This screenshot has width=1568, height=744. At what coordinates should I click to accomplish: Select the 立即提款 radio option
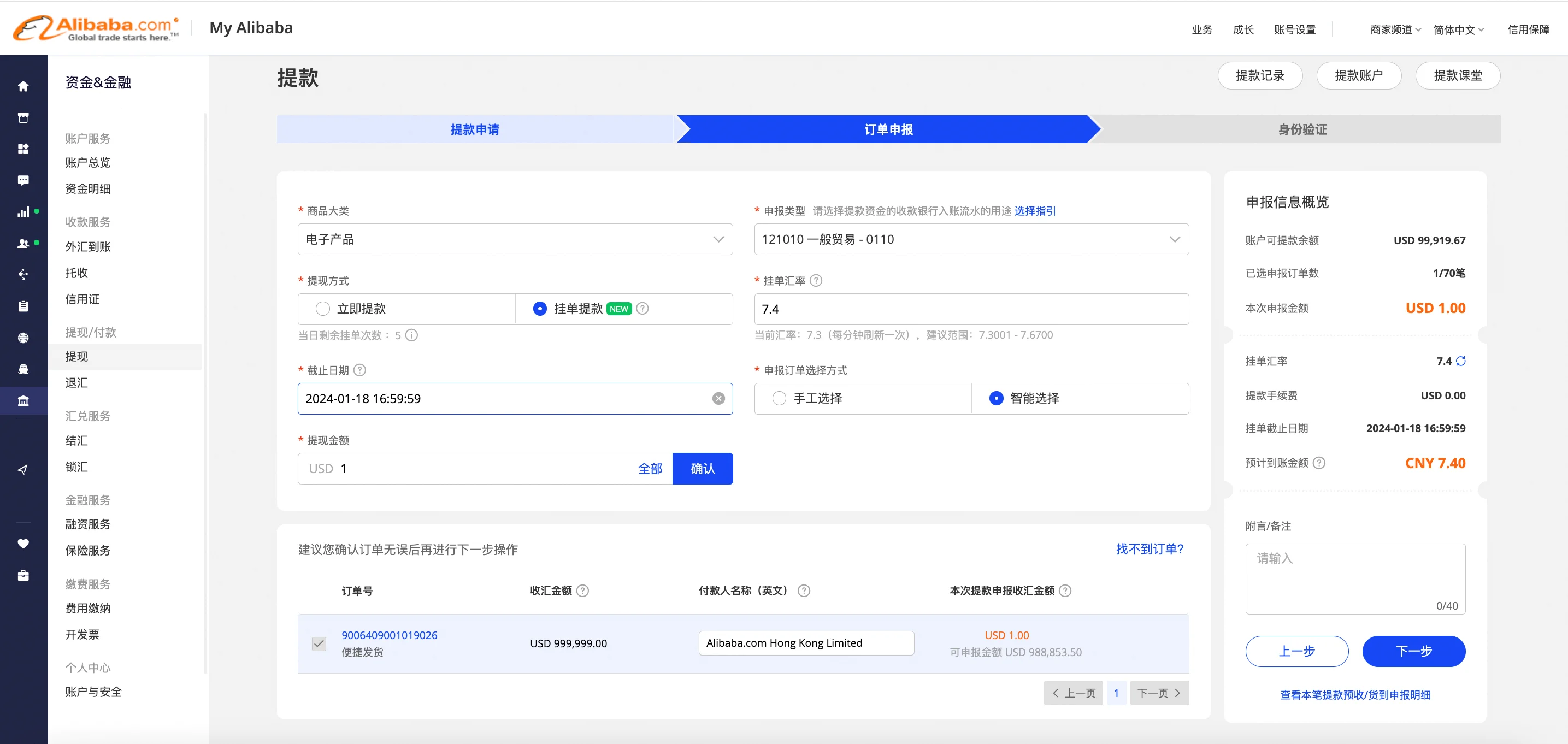point(322,309)
